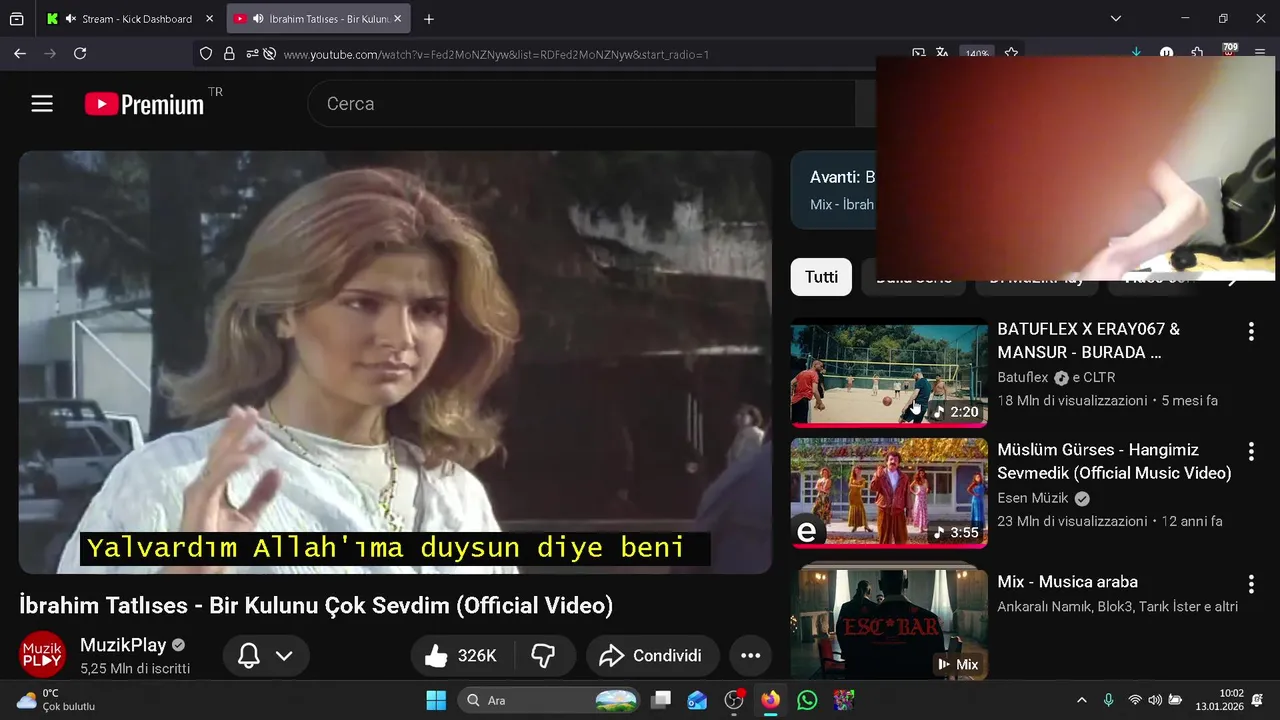Open more actions ellipsis under the video
This screenshot has width=1280, height=720.
point(751,656)
